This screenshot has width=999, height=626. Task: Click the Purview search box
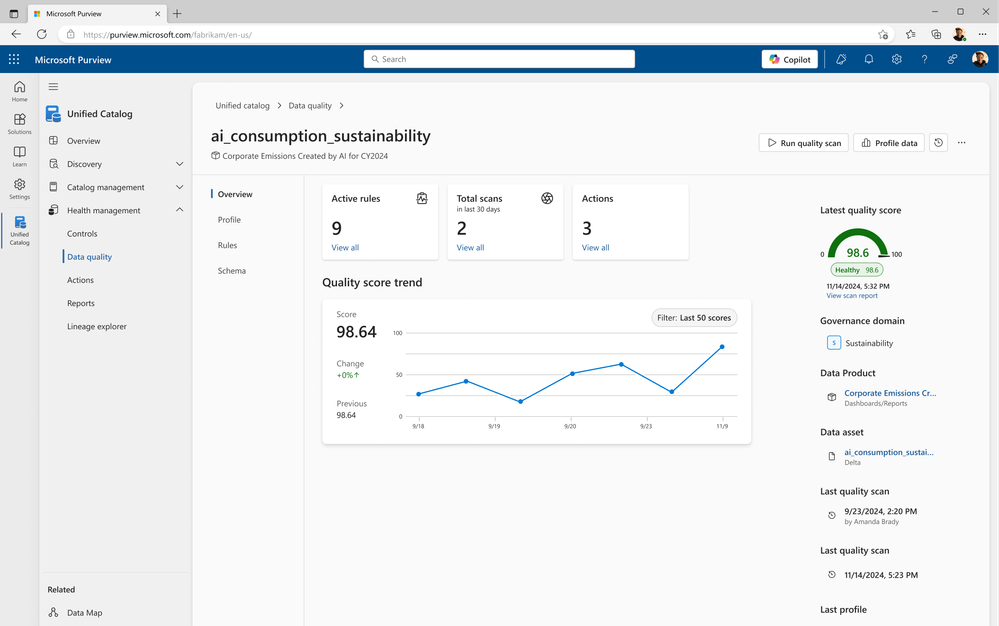(x=499, y=59)
